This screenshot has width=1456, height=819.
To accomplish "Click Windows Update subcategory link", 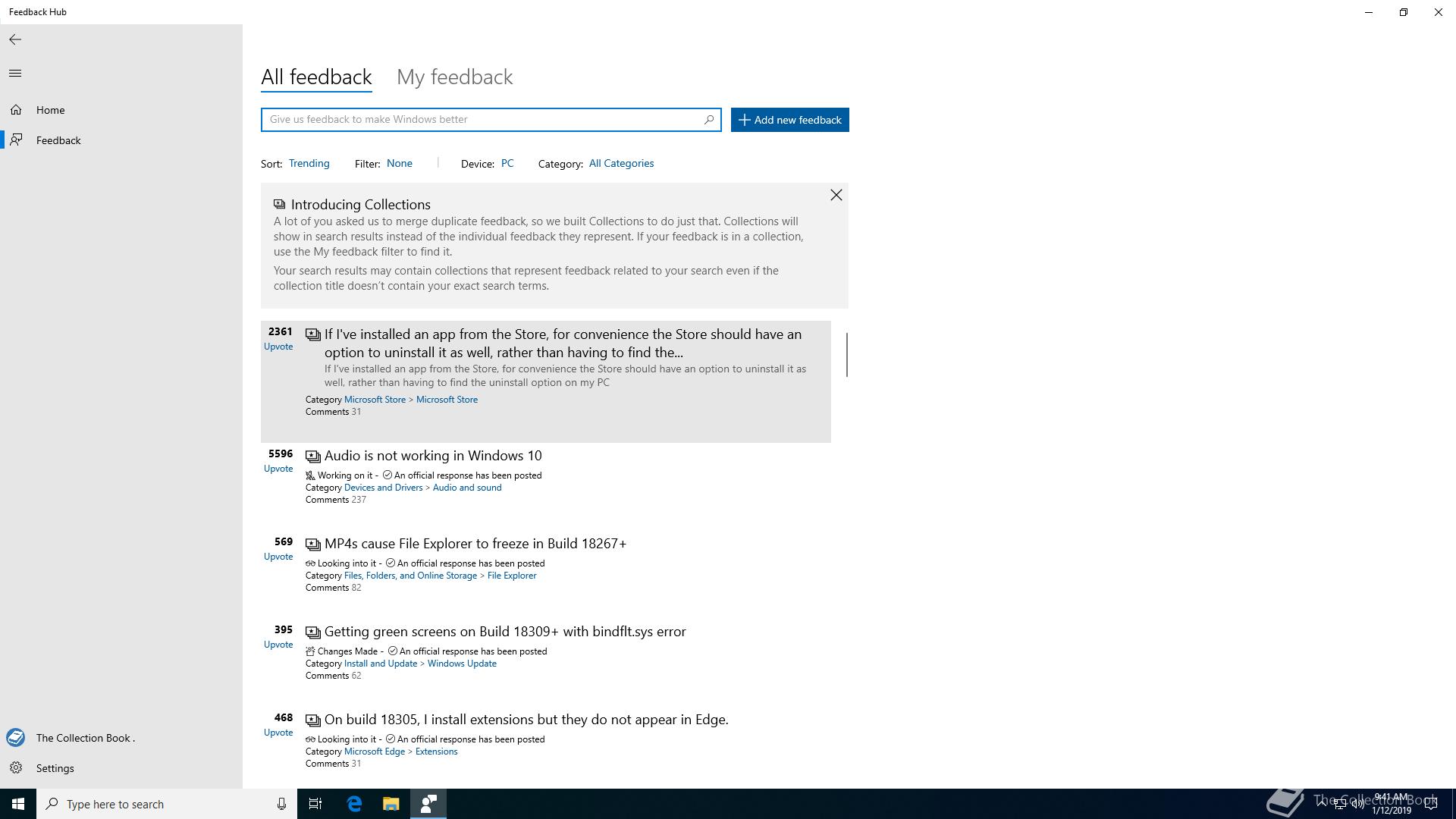I will pos(462,664).
